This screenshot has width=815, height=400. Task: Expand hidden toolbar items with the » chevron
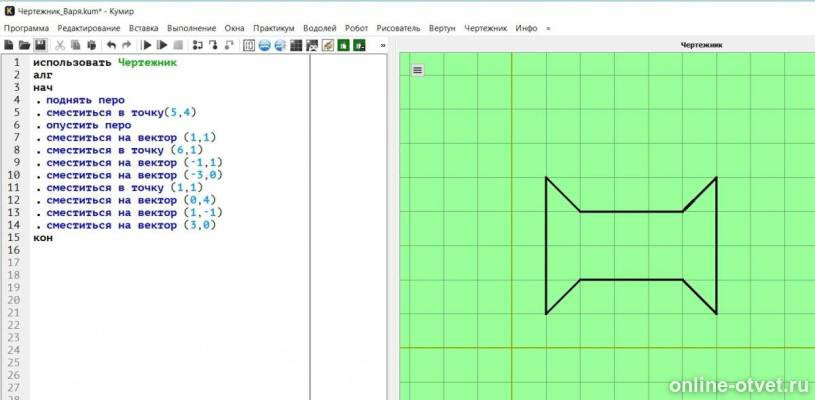(x=383, y=45)
